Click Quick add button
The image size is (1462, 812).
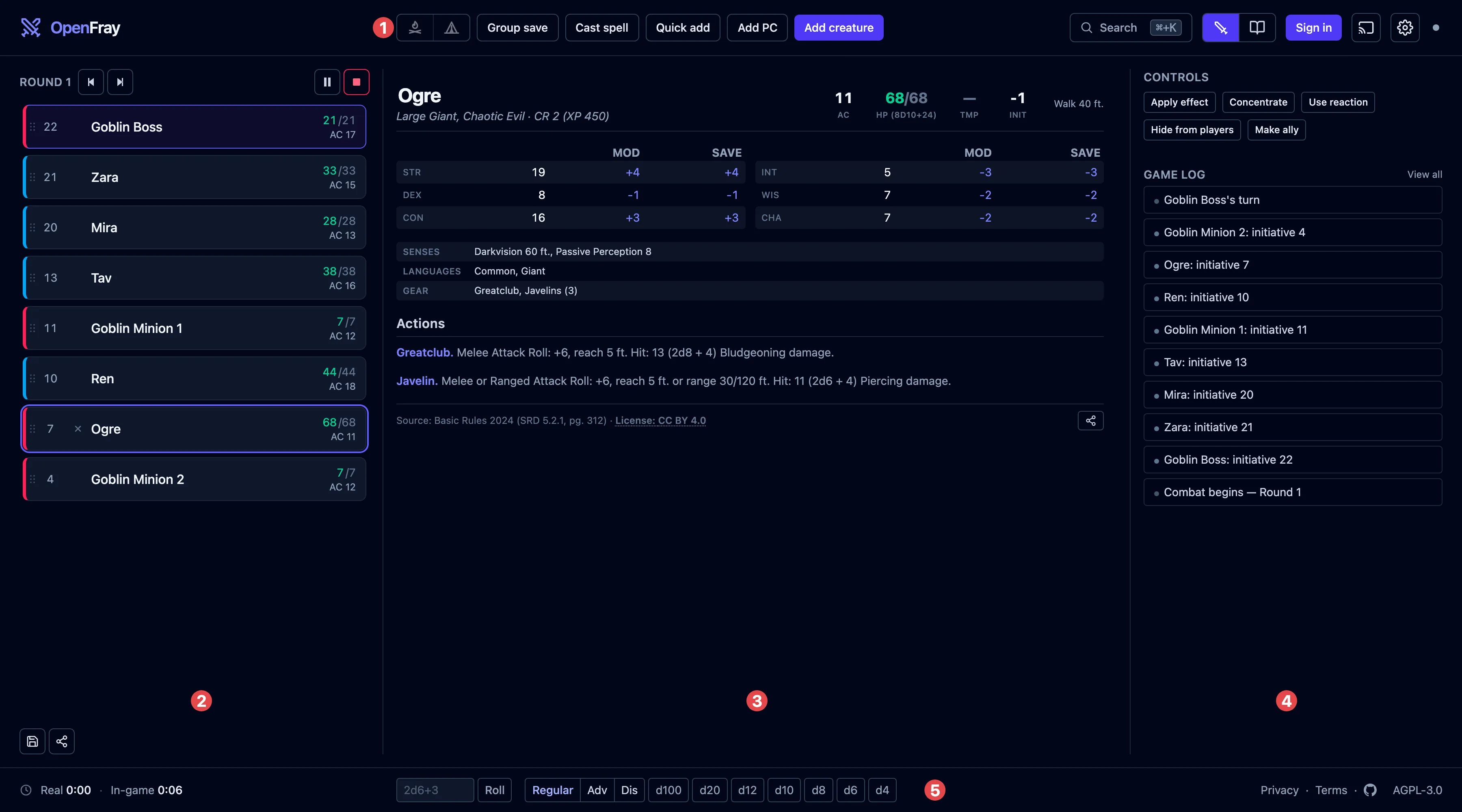tap(683, 27)
